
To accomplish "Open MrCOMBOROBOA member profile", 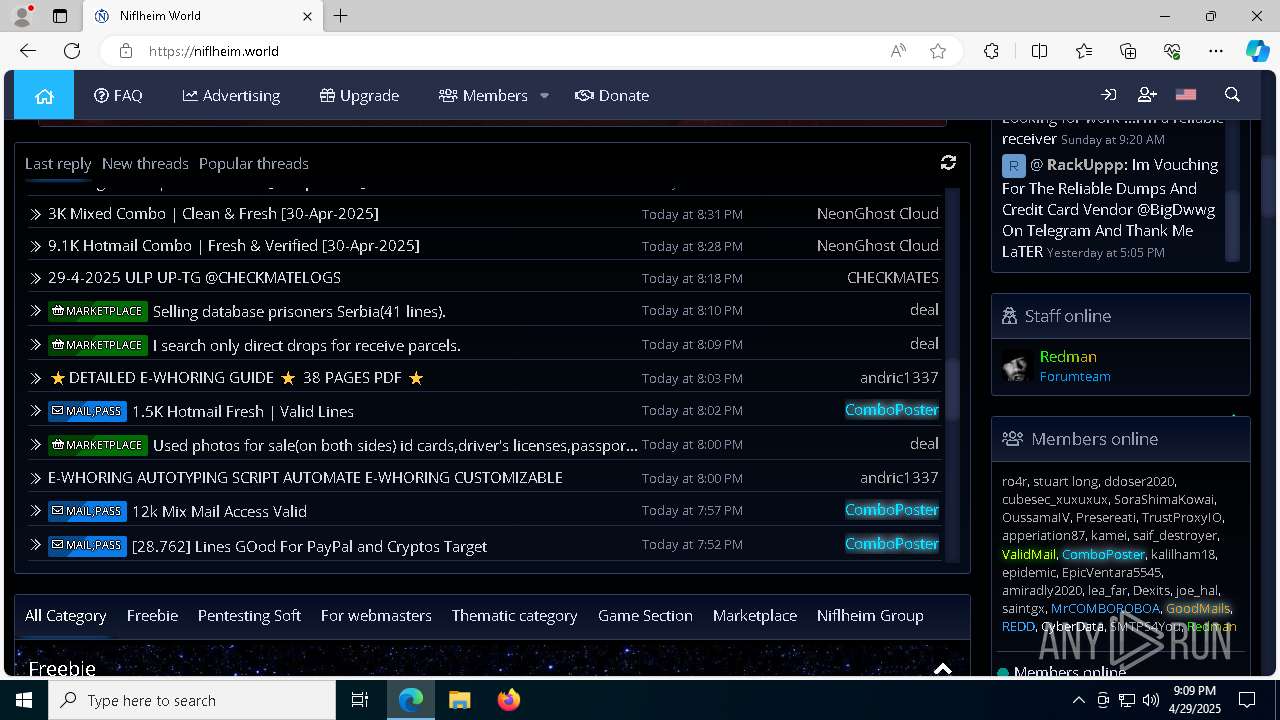I will coord(1105,608).
